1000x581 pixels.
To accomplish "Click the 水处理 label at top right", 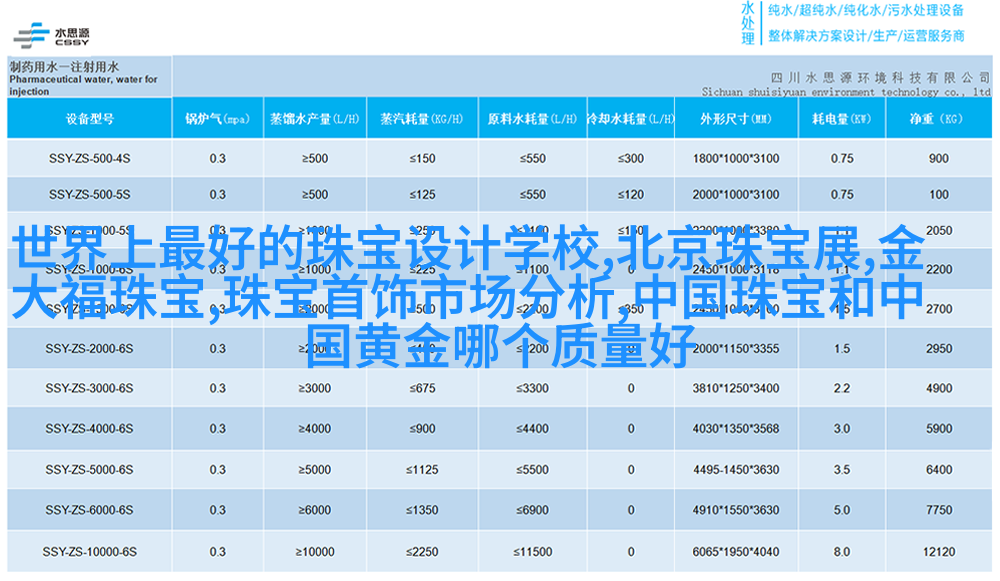I will [747, 23].
